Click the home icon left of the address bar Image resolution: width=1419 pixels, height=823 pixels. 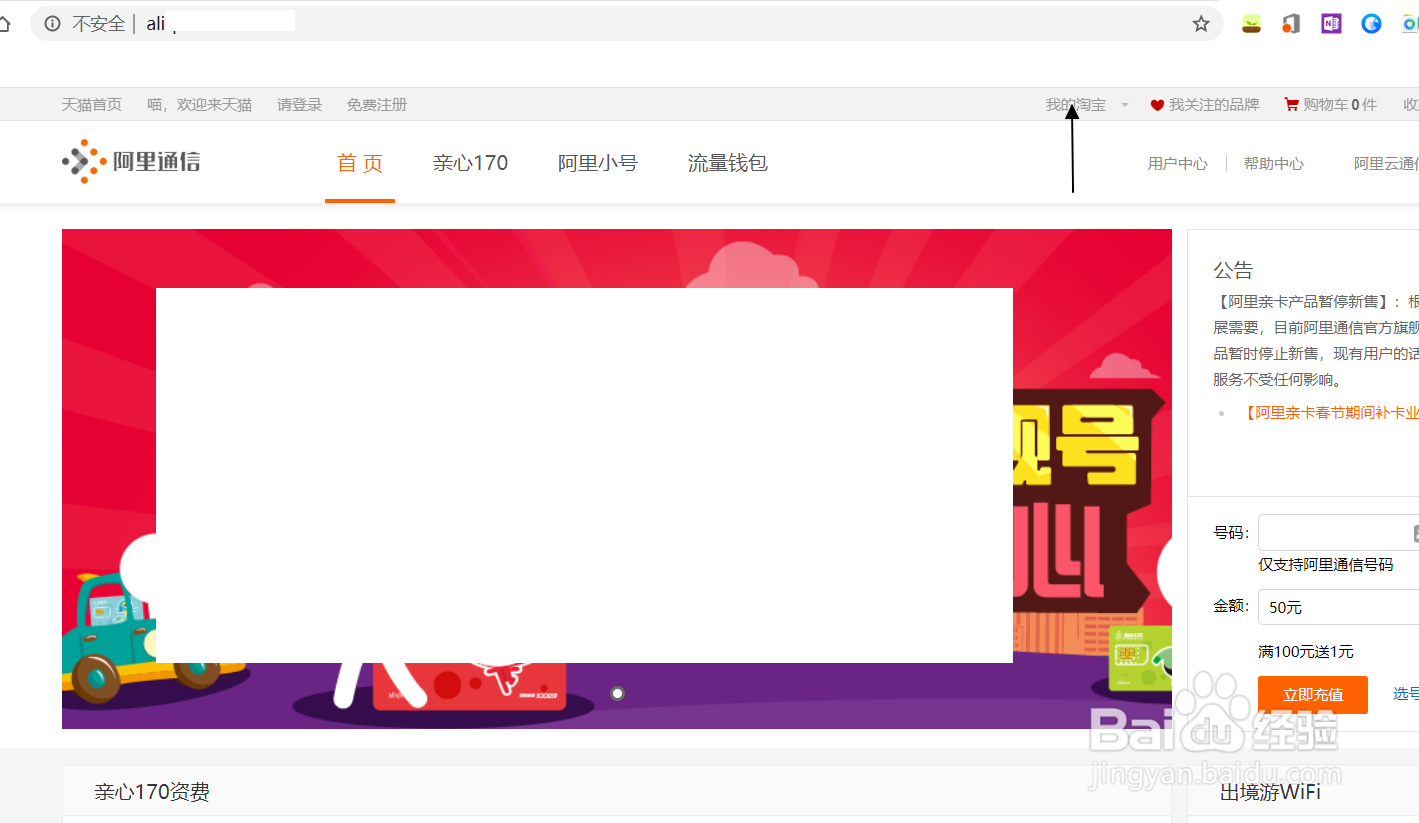[5, 24]
